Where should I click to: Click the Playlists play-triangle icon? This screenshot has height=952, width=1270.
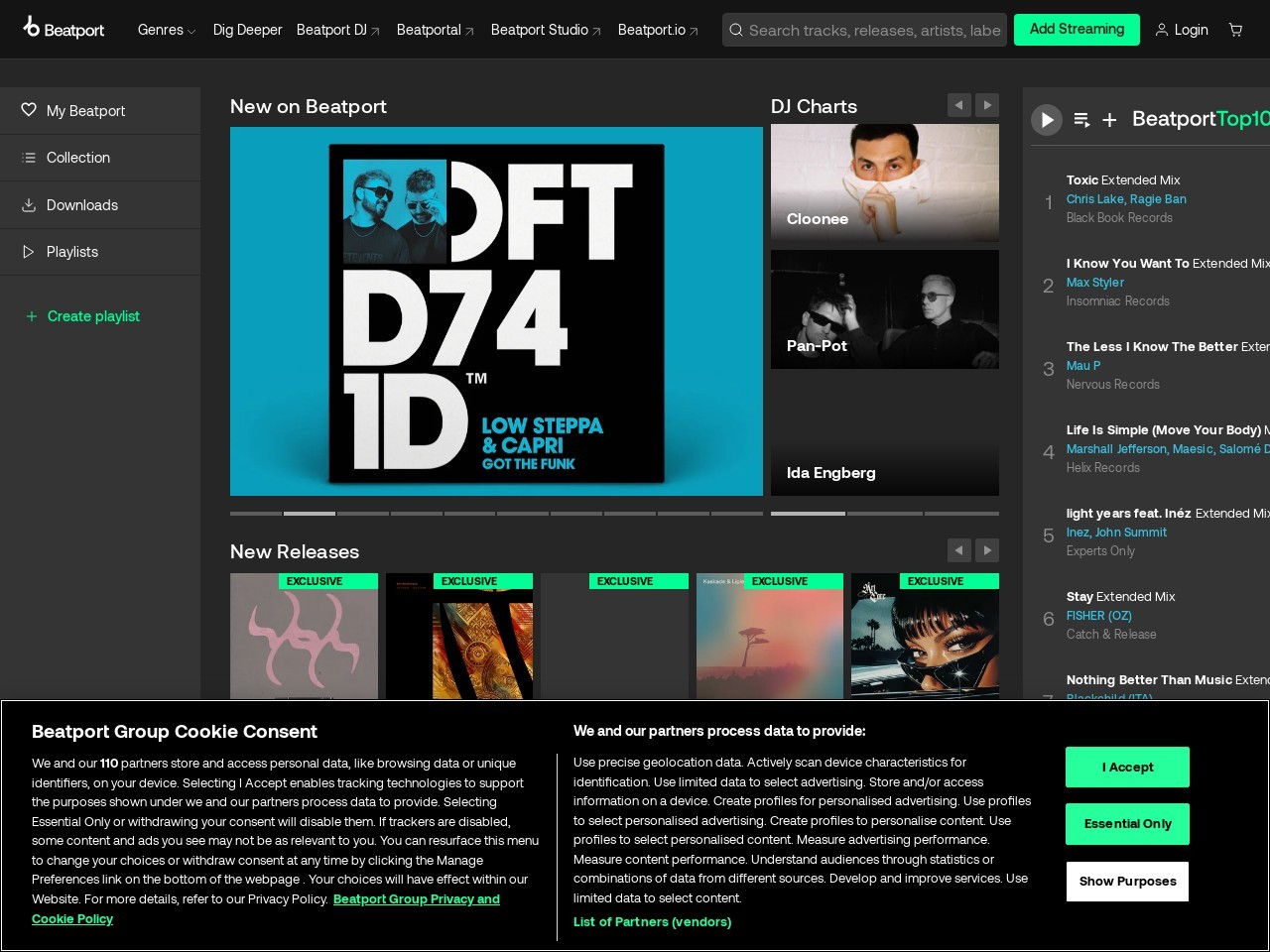[x=29, y=252]
